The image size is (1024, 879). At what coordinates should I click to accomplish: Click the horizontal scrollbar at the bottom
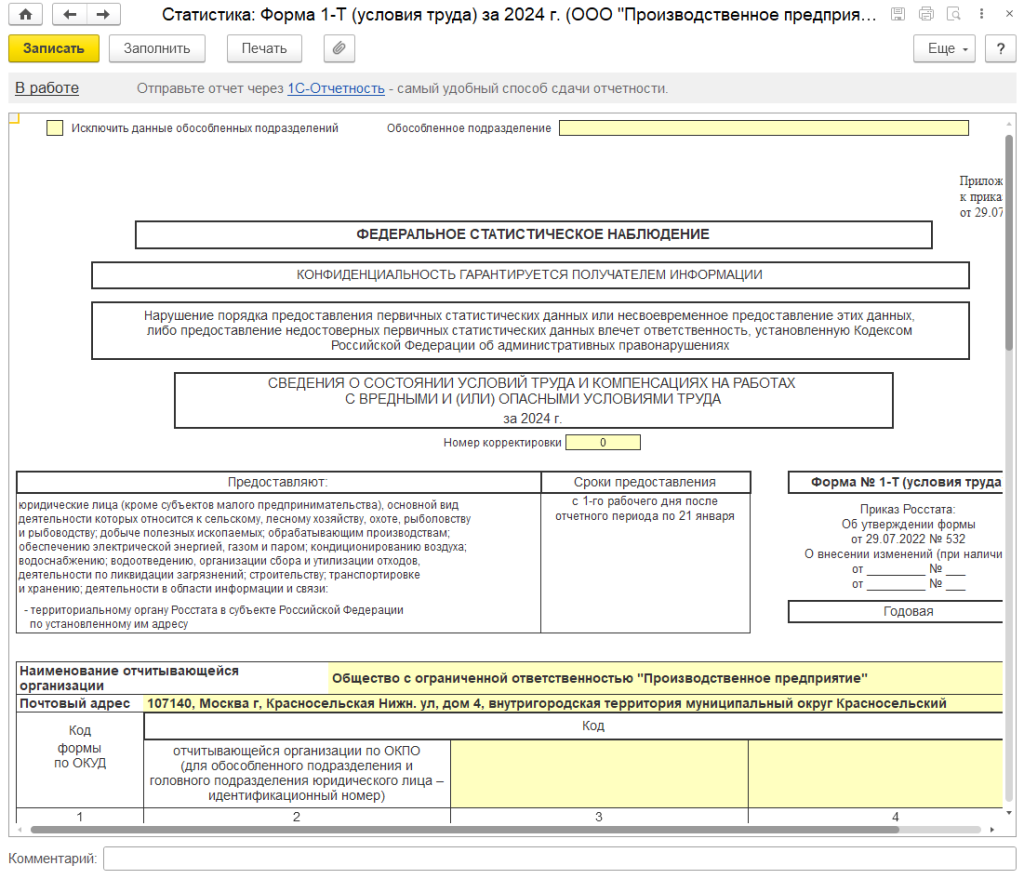point(500,829)
